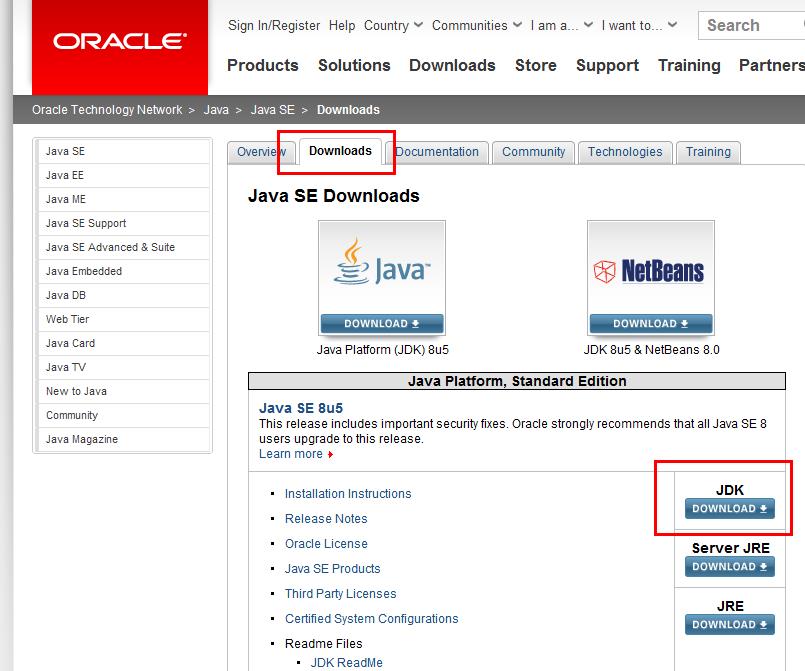Expand the Communities dropdown

477,25
